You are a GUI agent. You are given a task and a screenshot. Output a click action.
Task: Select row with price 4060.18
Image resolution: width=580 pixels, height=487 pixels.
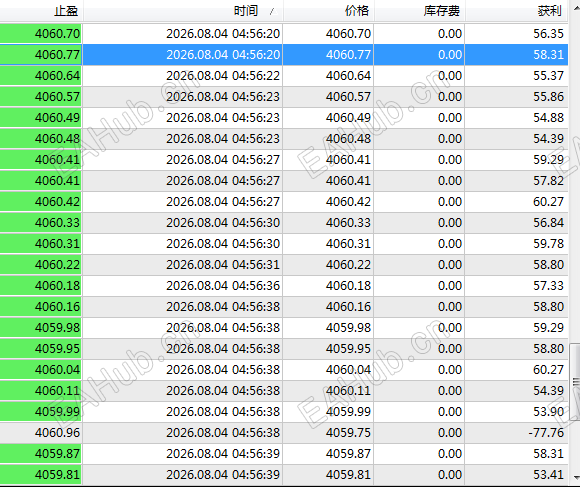pyautogui.click(x=284, y=285)
